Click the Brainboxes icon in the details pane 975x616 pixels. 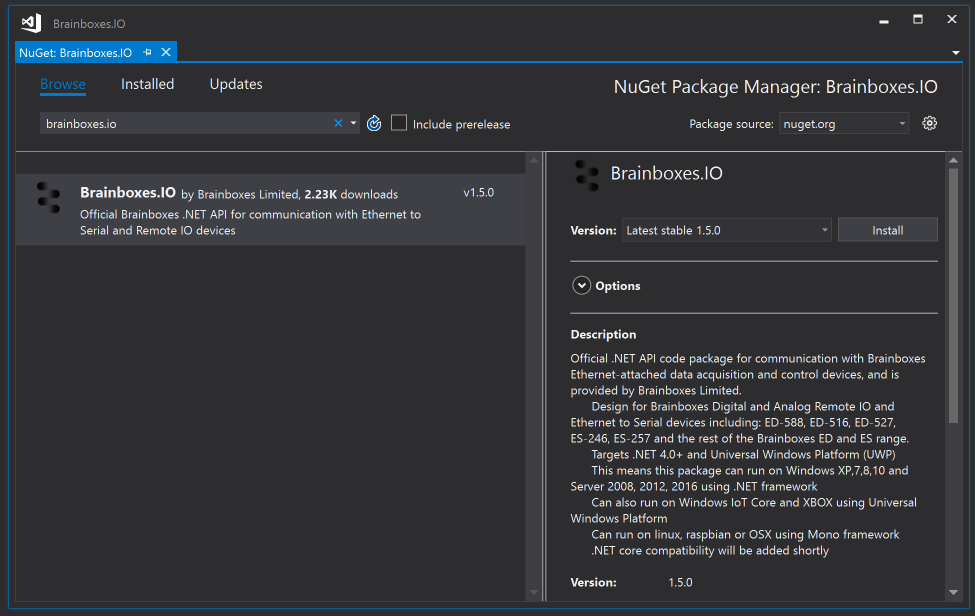tap(586, 175)
